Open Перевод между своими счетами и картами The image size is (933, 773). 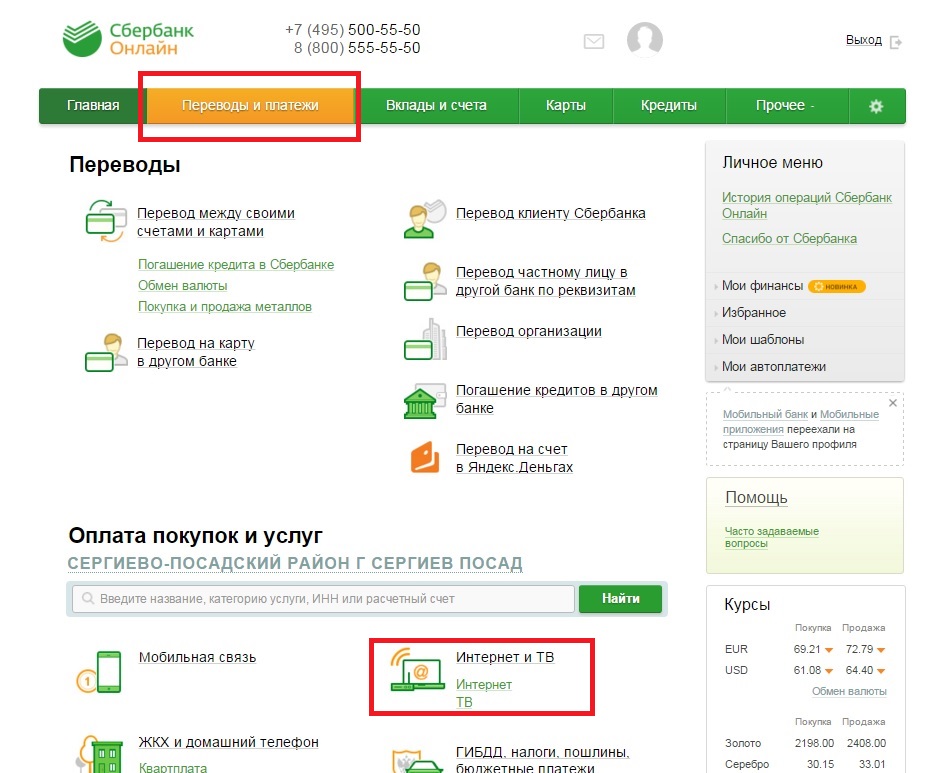pyautogui.click(x=215, y=222)
